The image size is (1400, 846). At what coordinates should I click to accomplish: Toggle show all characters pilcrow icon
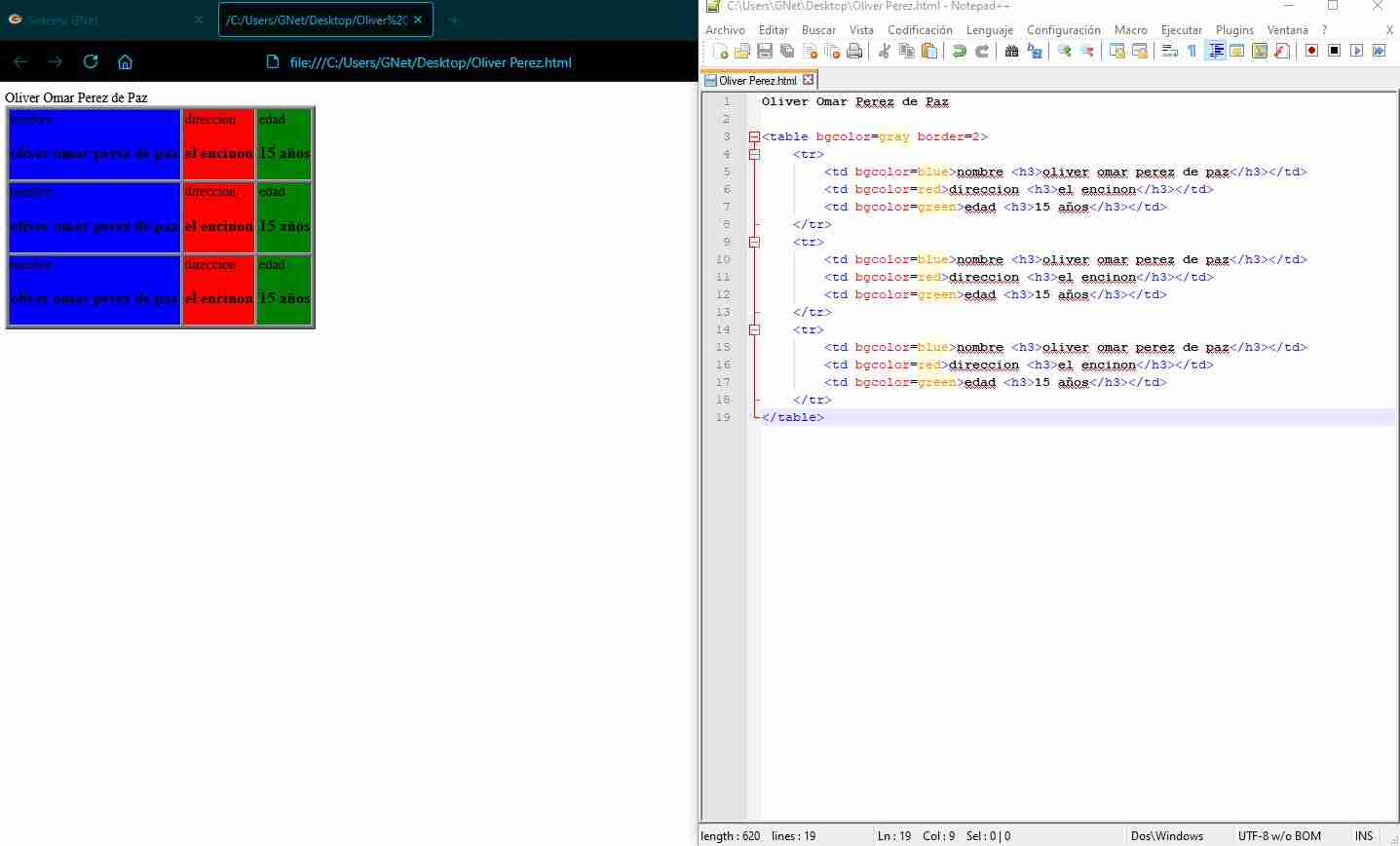coord(1192,51)
